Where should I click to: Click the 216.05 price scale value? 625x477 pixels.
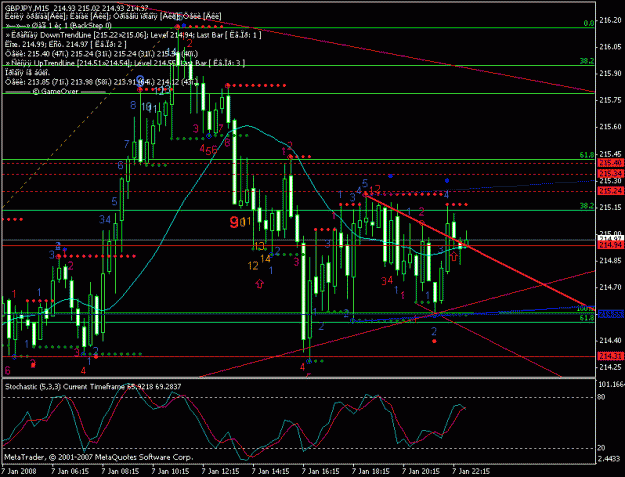tap(610, 47)
